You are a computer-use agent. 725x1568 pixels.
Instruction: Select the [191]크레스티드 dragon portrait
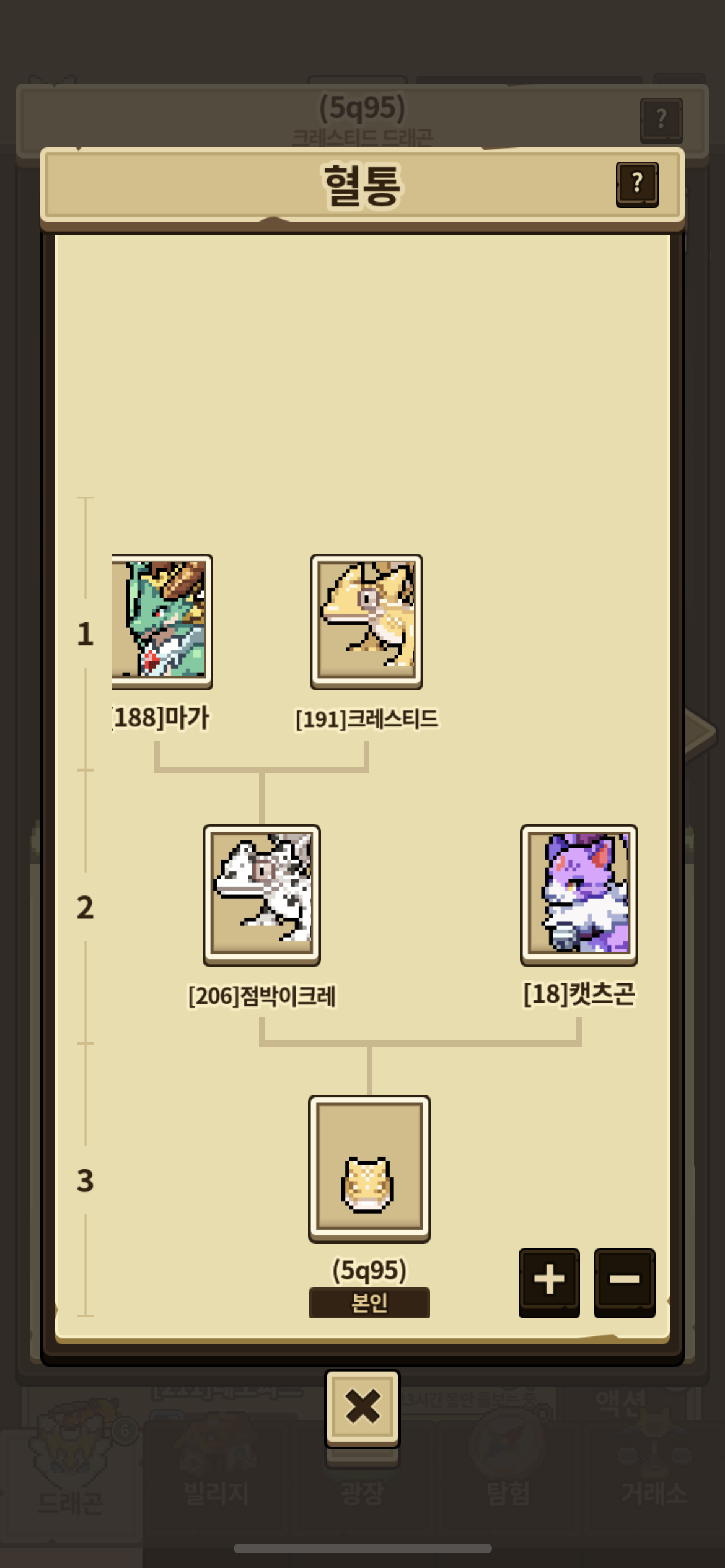point(366,622)
